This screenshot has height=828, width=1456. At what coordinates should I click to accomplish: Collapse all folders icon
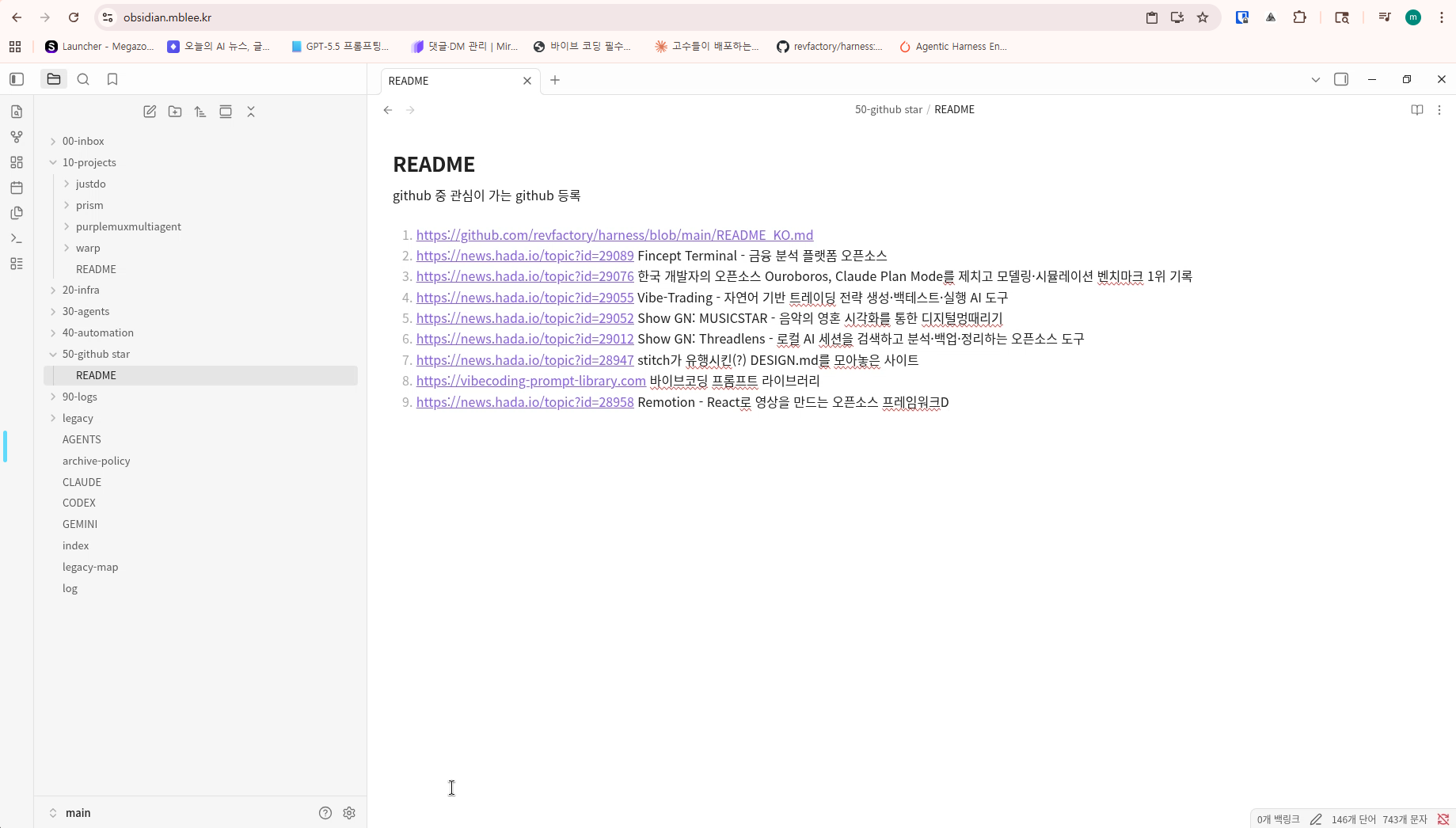251,112
